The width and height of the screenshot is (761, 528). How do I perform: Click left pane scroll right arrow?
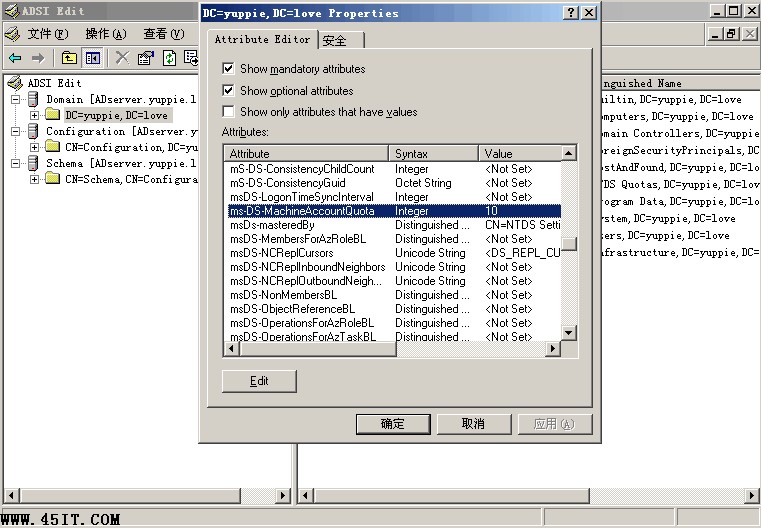[283, 495]
